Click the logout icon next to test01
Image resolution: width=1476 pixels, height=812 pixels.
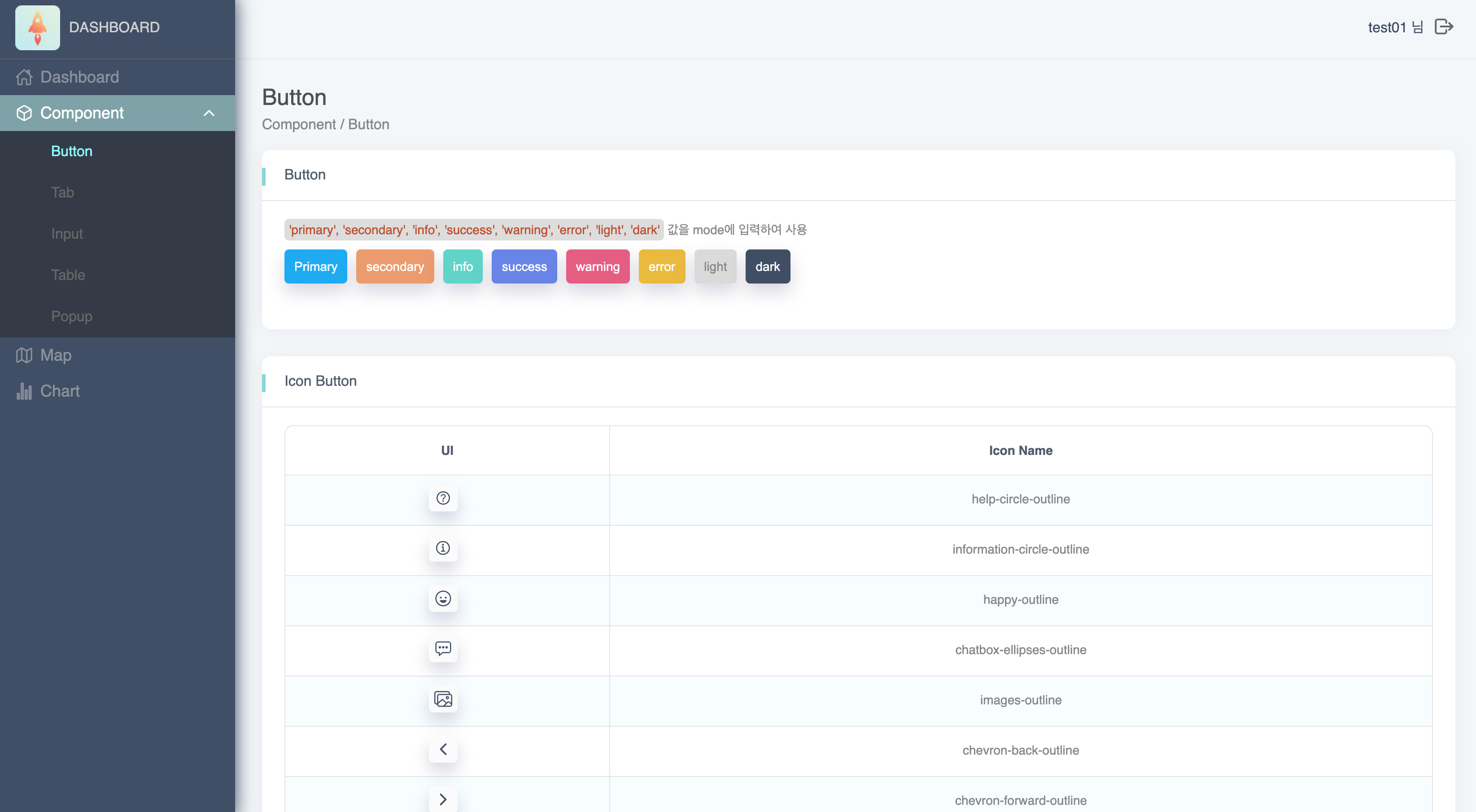[1445, 26]
